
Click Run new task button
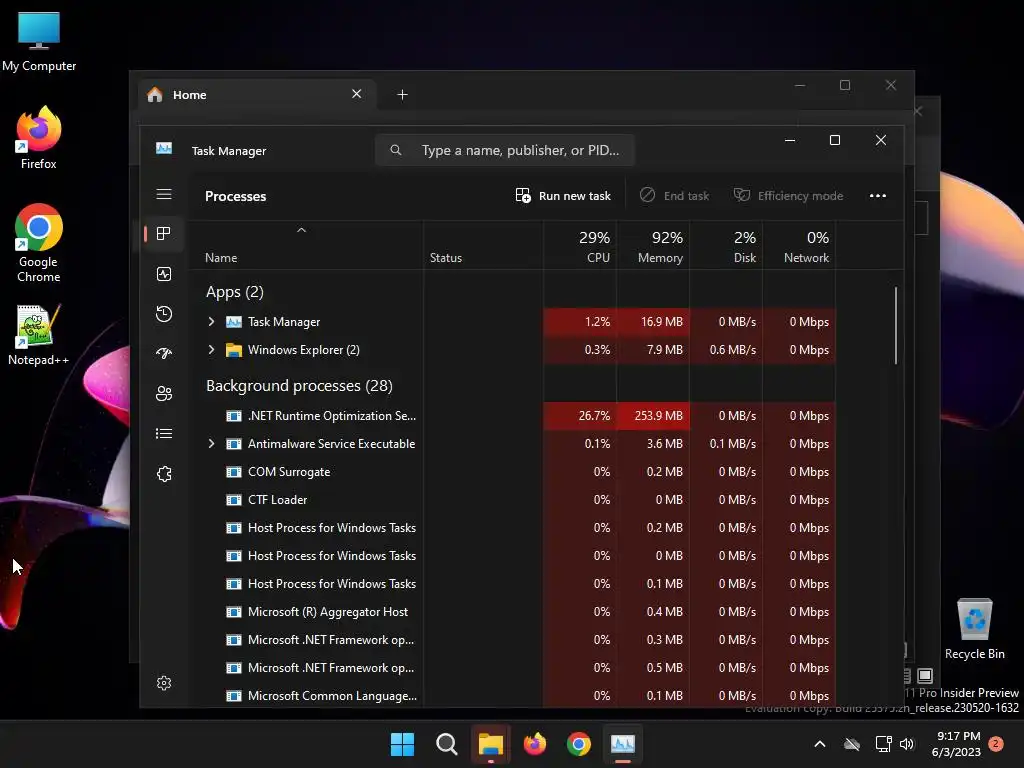tap(563, 196)
